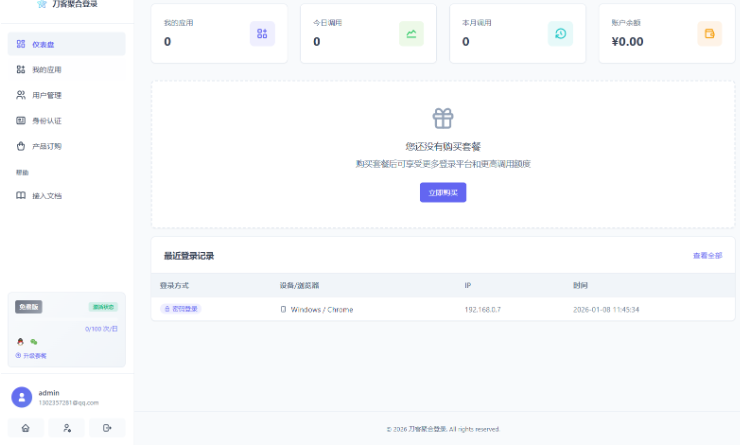Click the 立即购买 button
This screenshot has height=448, width=740.
443,192
